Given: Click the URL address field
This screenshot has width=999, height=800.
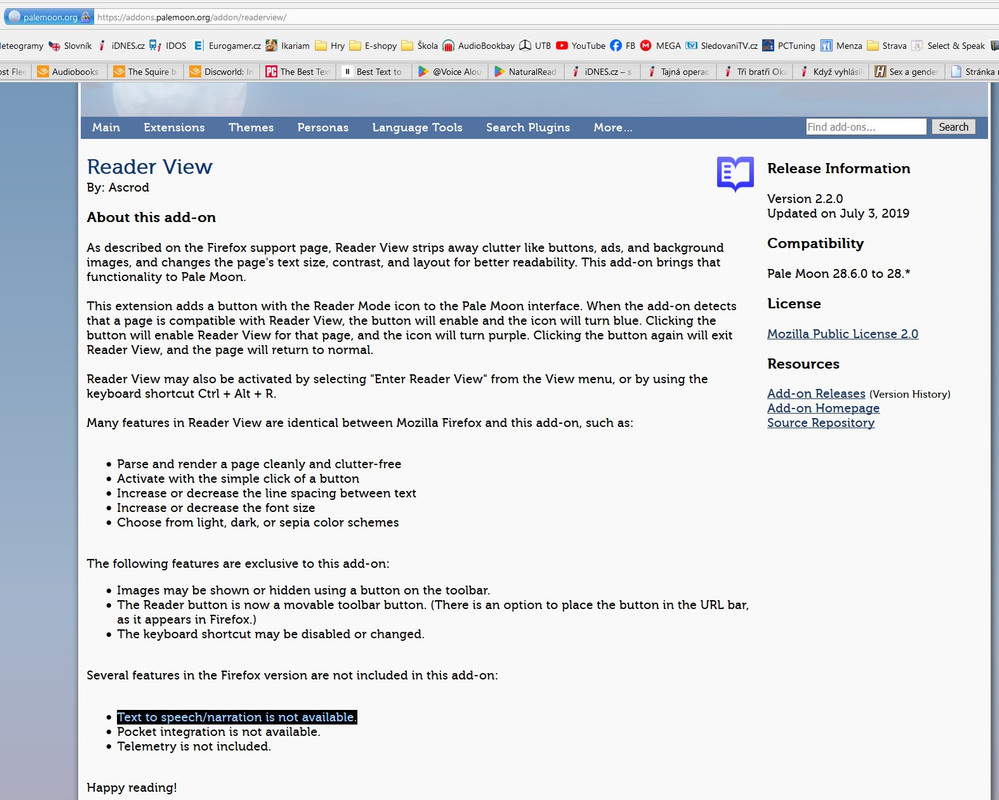Looking at the screenshot, I should pos(547,17).
